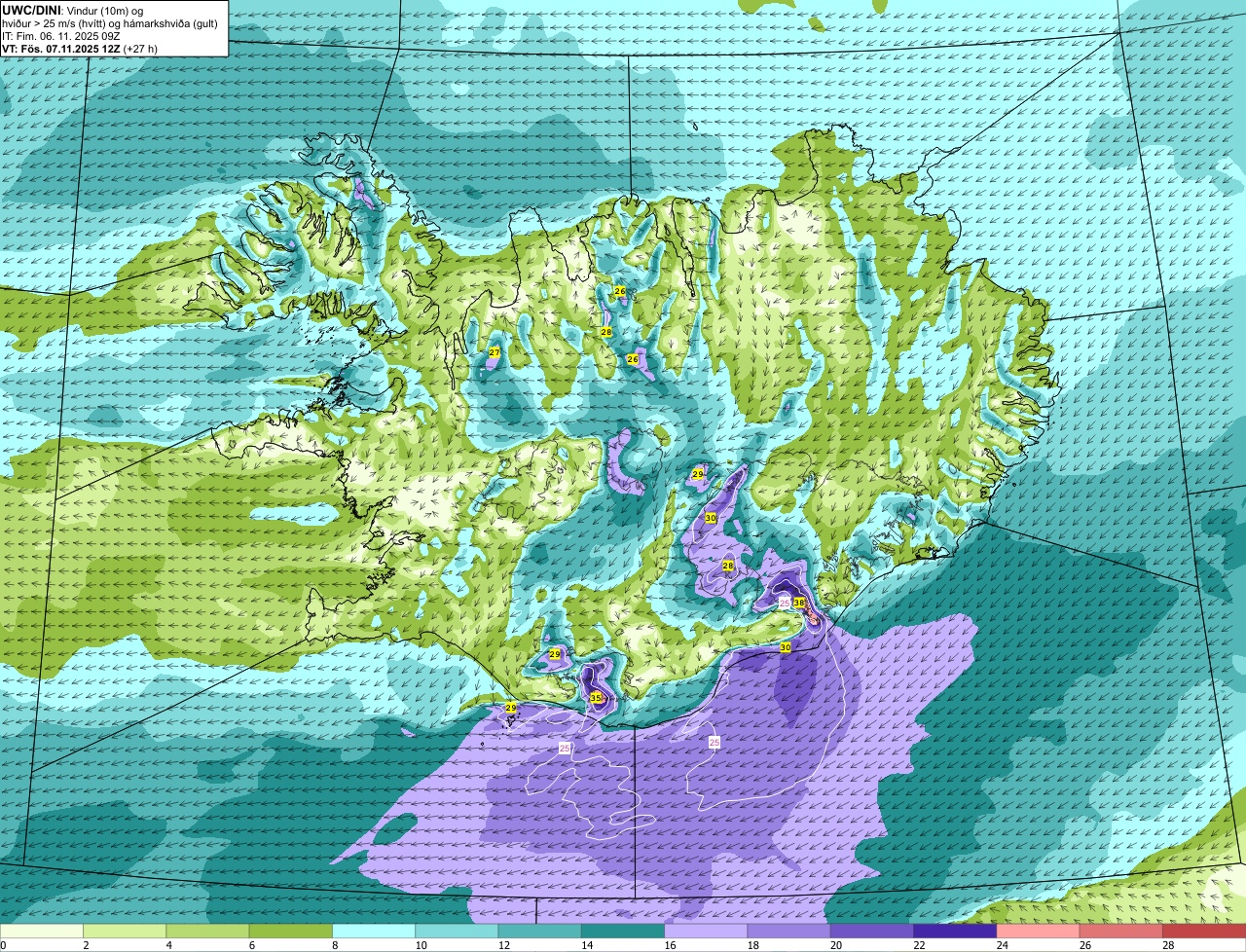The width and height of the screenshot is (1246, 952).
Task: Click scale label 18 on the color bar
Action: [751, 945]
